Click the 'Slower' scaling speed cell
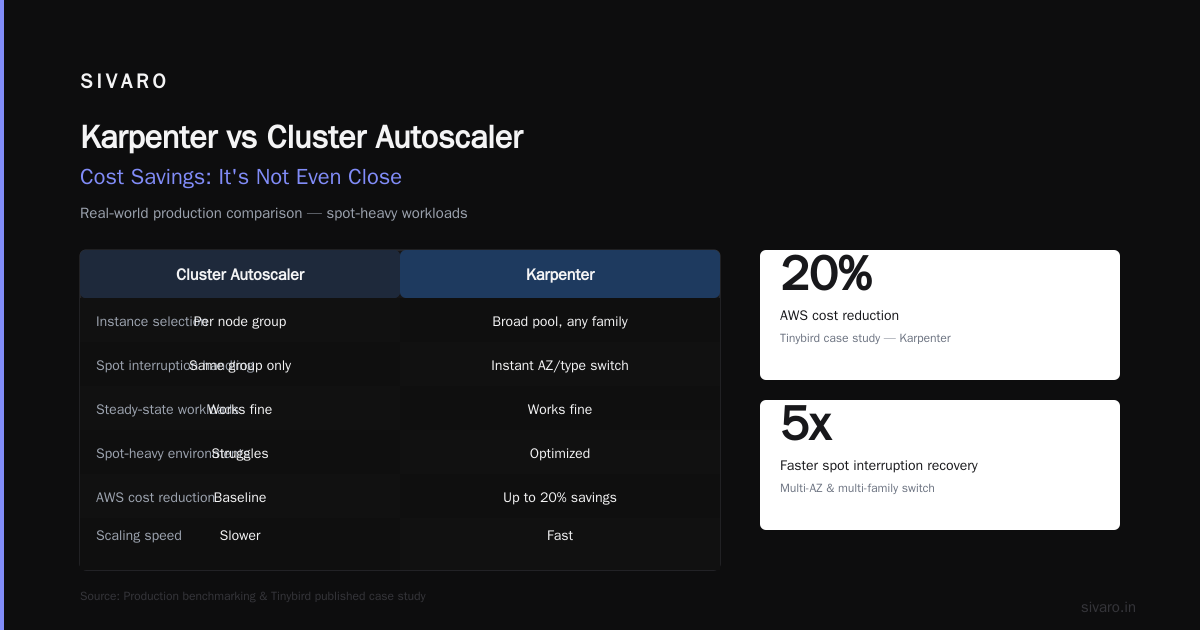This screenshot has height=630, width=1200. coord(240,536)
